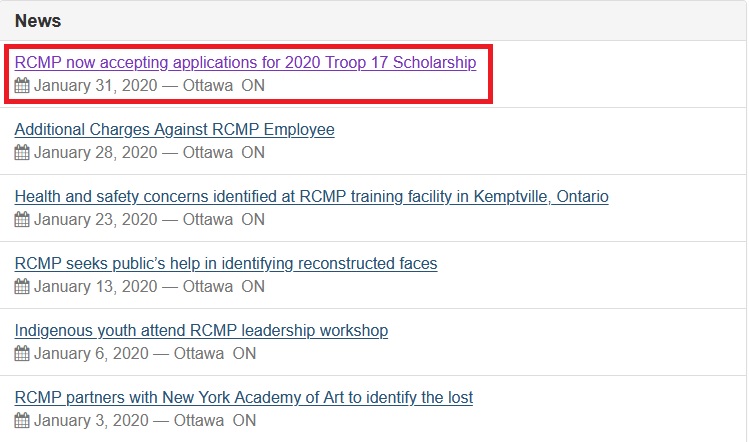Select the January 3, 2020 date text
Viewport: 749px width, 442px height.
(x=91, y=421)
